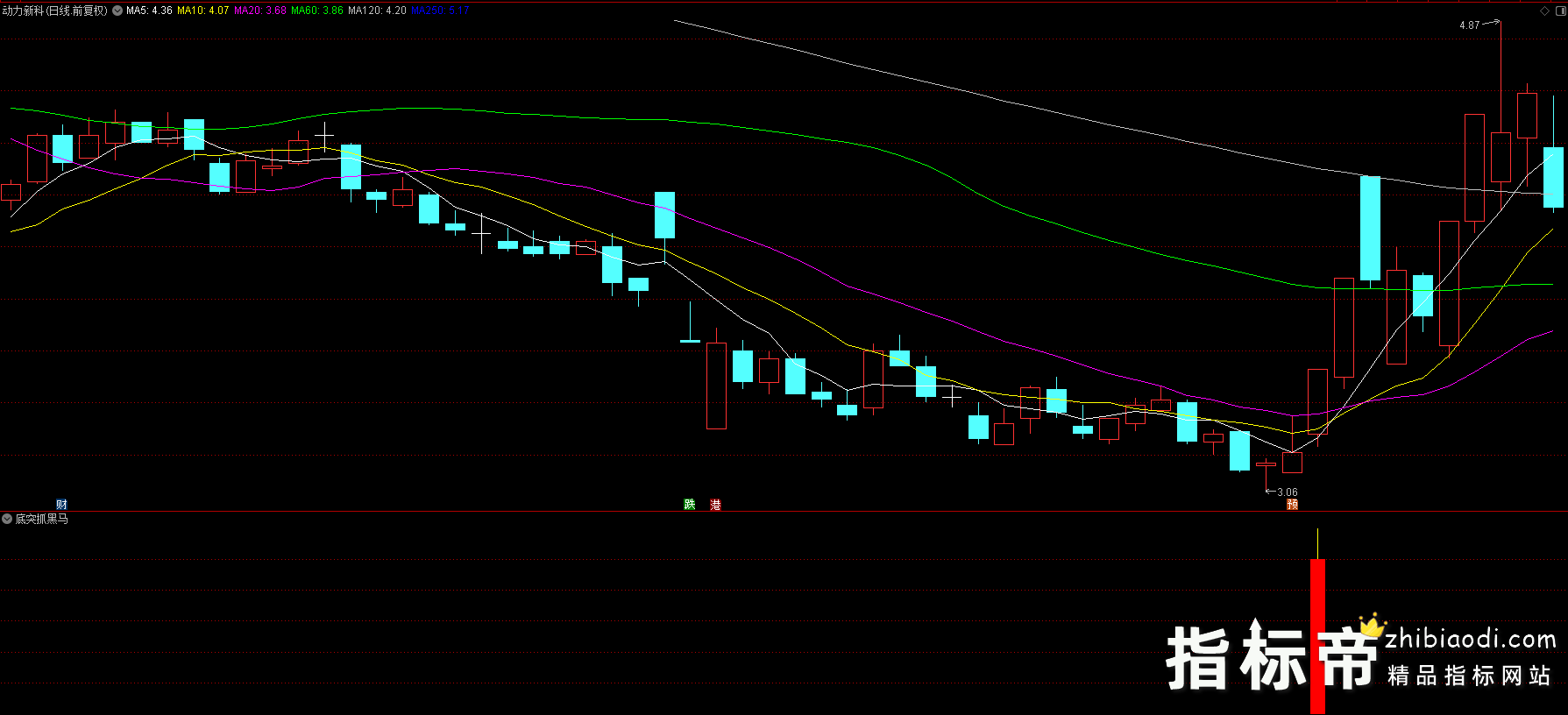Screen dimensions: 1568x715
Task: Click the 3.06 low price label
Action: click(x=1288, y=492)
